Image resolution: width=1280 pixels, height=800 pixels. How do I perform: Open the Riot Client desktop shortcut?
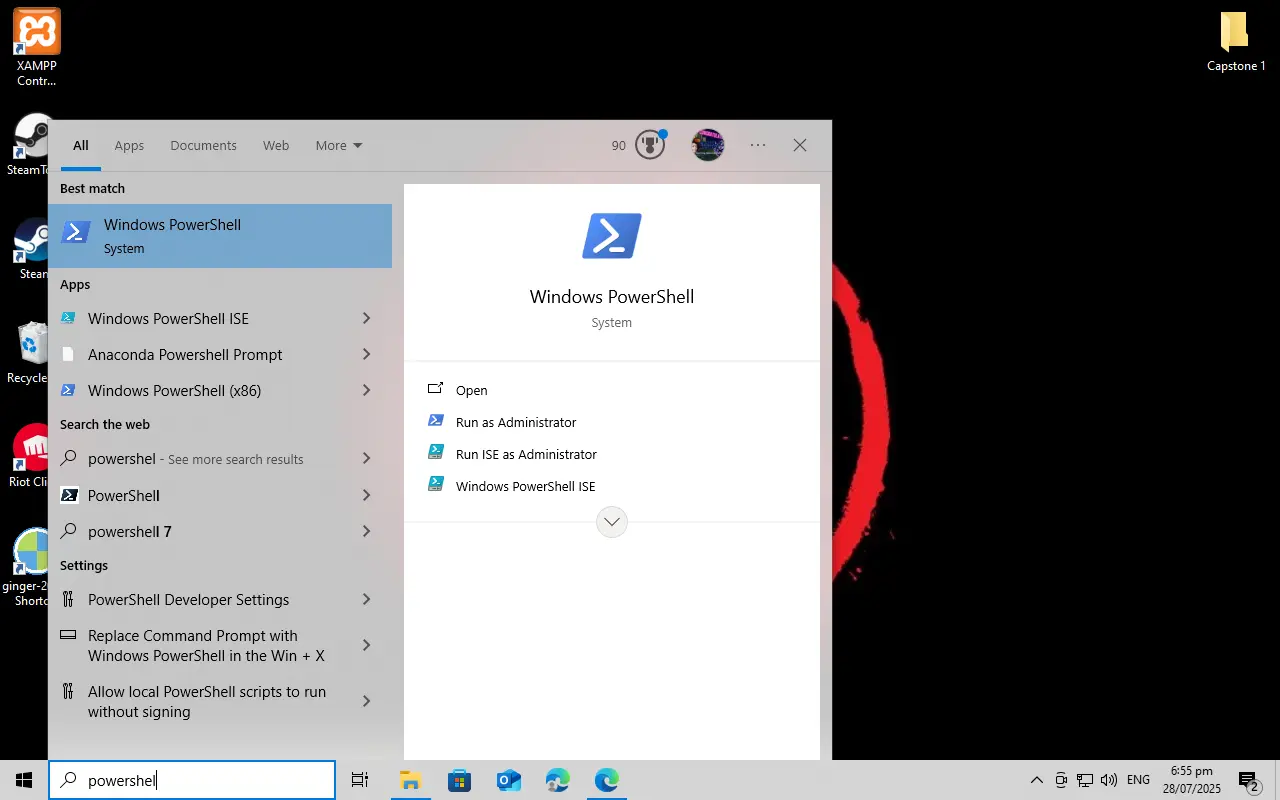tap(28, 456)
